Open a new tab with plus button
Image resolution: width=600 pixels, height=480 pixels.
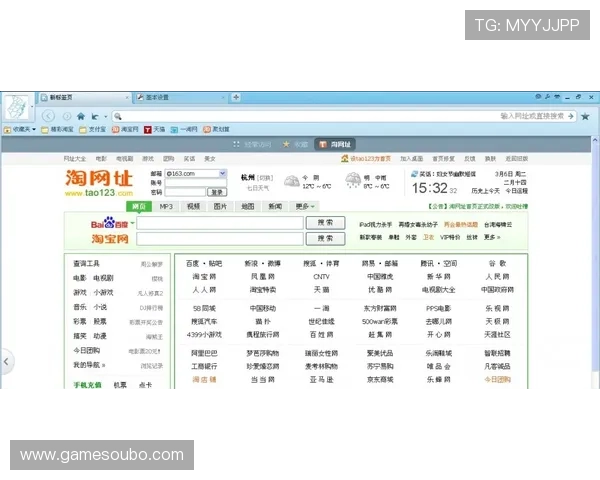[x=236, y=97]
